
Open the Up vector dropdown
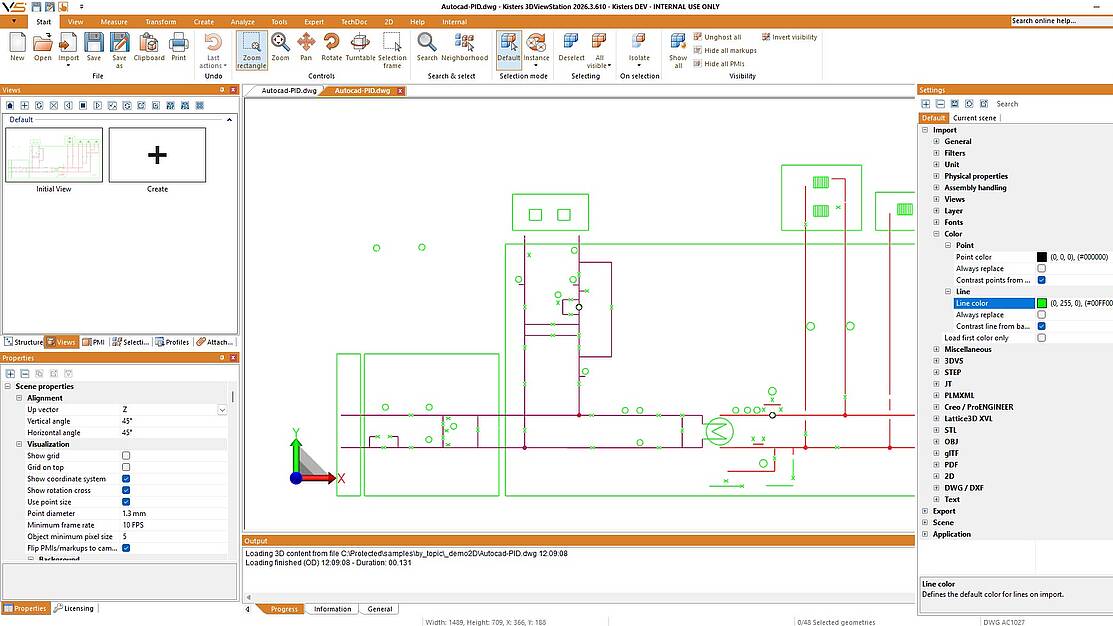pos(221,410)
